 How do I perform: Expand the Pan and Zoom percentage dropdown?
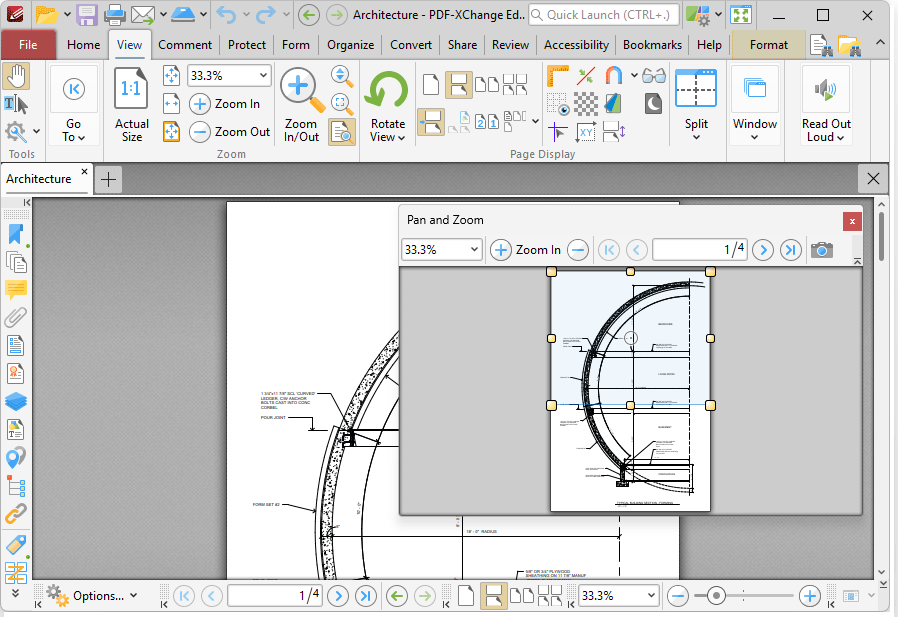point(474,250)
